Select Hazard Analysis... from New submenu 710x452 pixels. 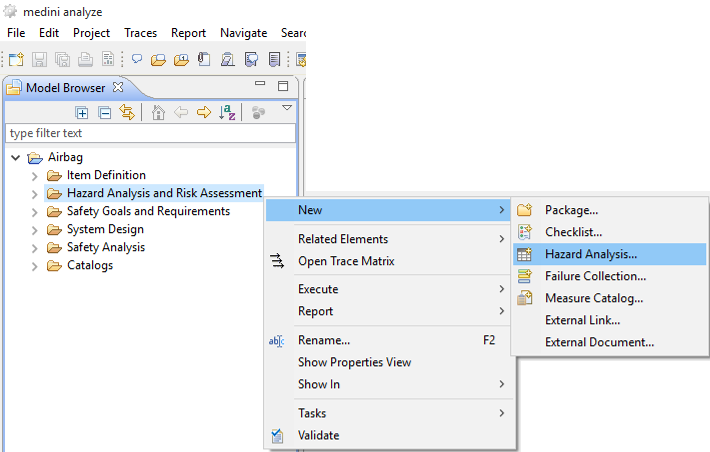[x=590, y=254]
